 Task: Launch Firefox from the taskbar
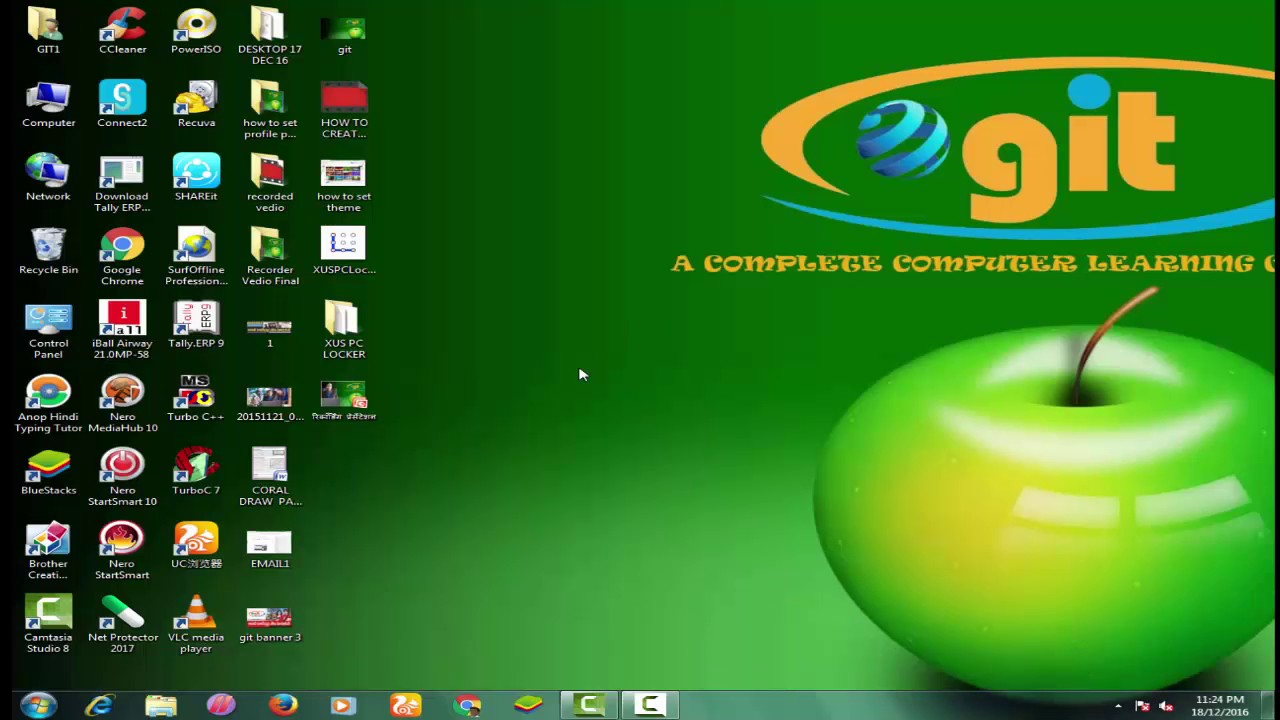coord(283,705)
